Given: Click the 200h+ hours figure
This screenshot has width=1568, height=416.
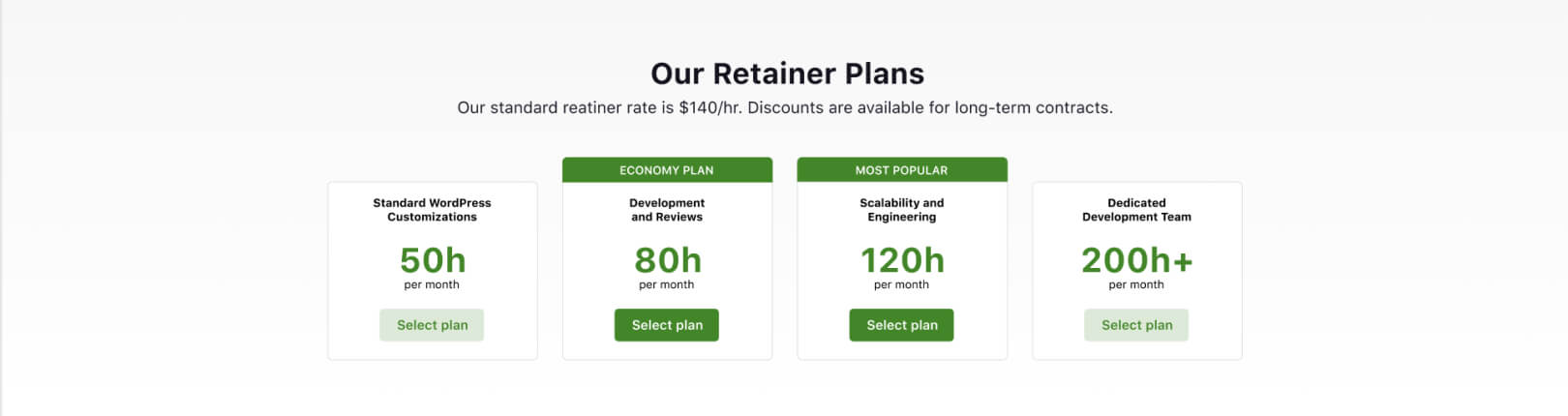Looking at the screenshot, I should click(x=1136, y=260).
